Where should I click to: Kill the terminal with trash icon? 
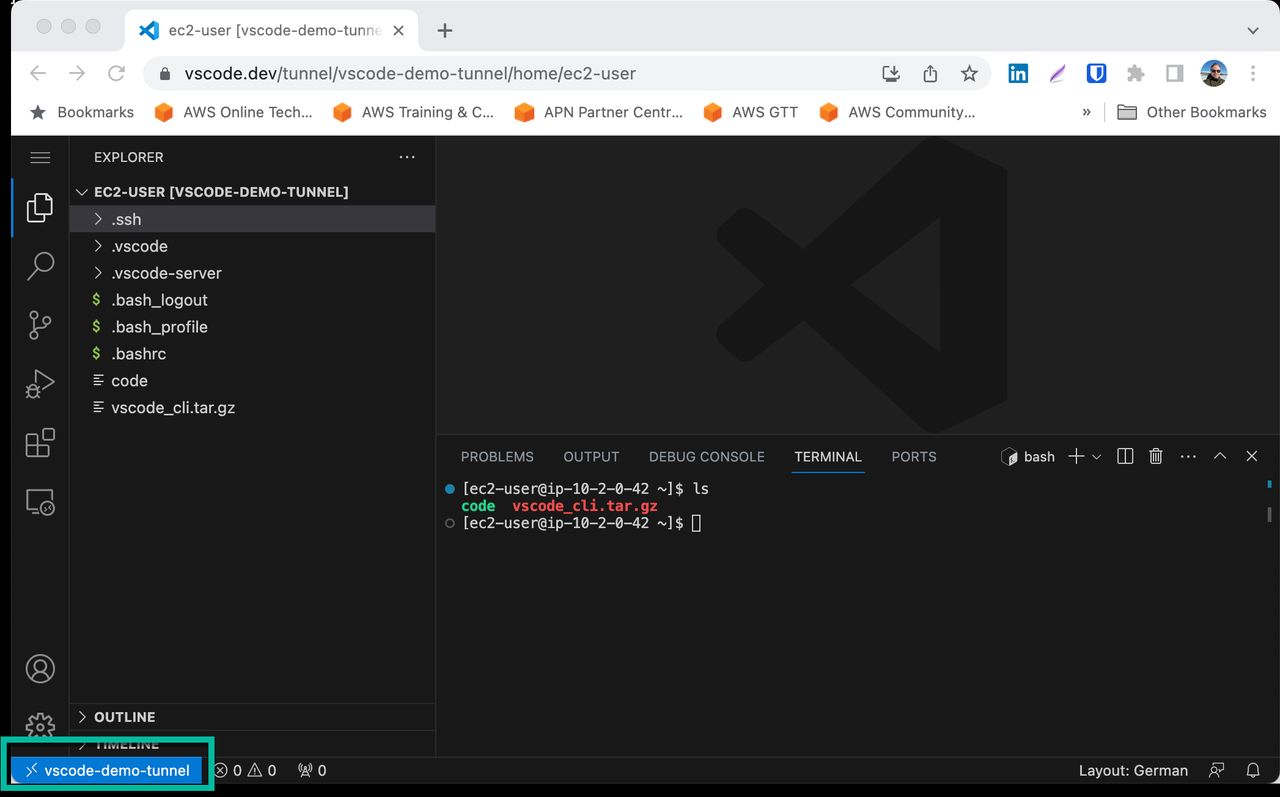(1156, 456)
